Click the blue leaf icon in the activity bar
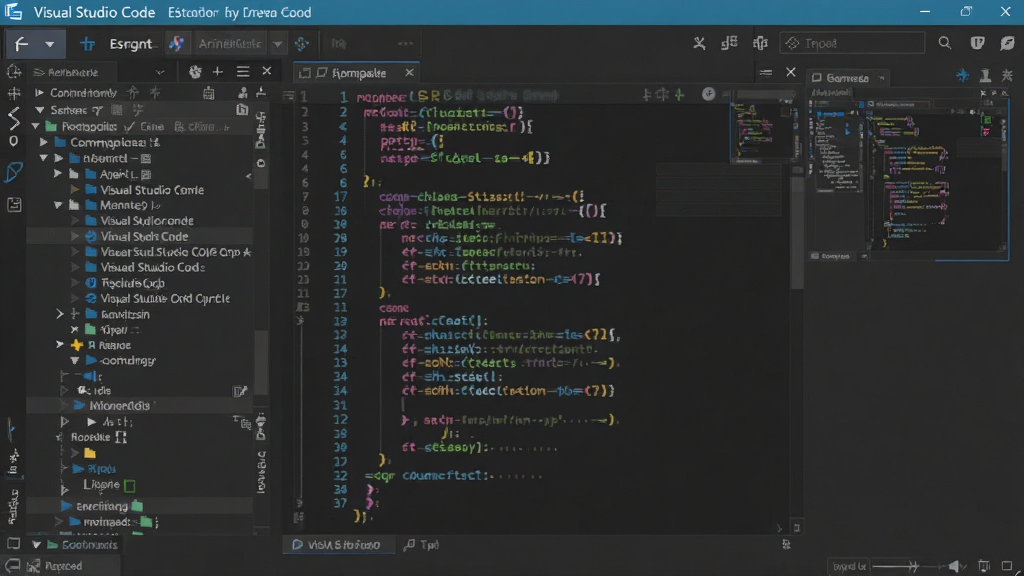 14,172
